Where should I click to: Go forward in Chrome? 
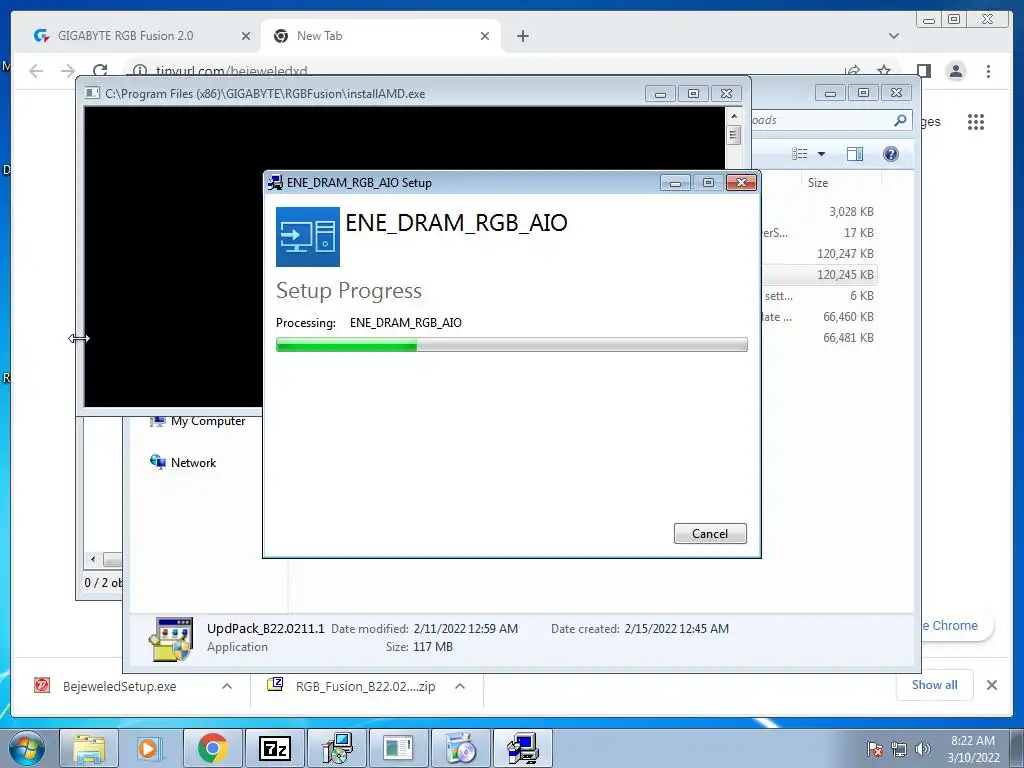pyautogui.click(x=68, y=71)
